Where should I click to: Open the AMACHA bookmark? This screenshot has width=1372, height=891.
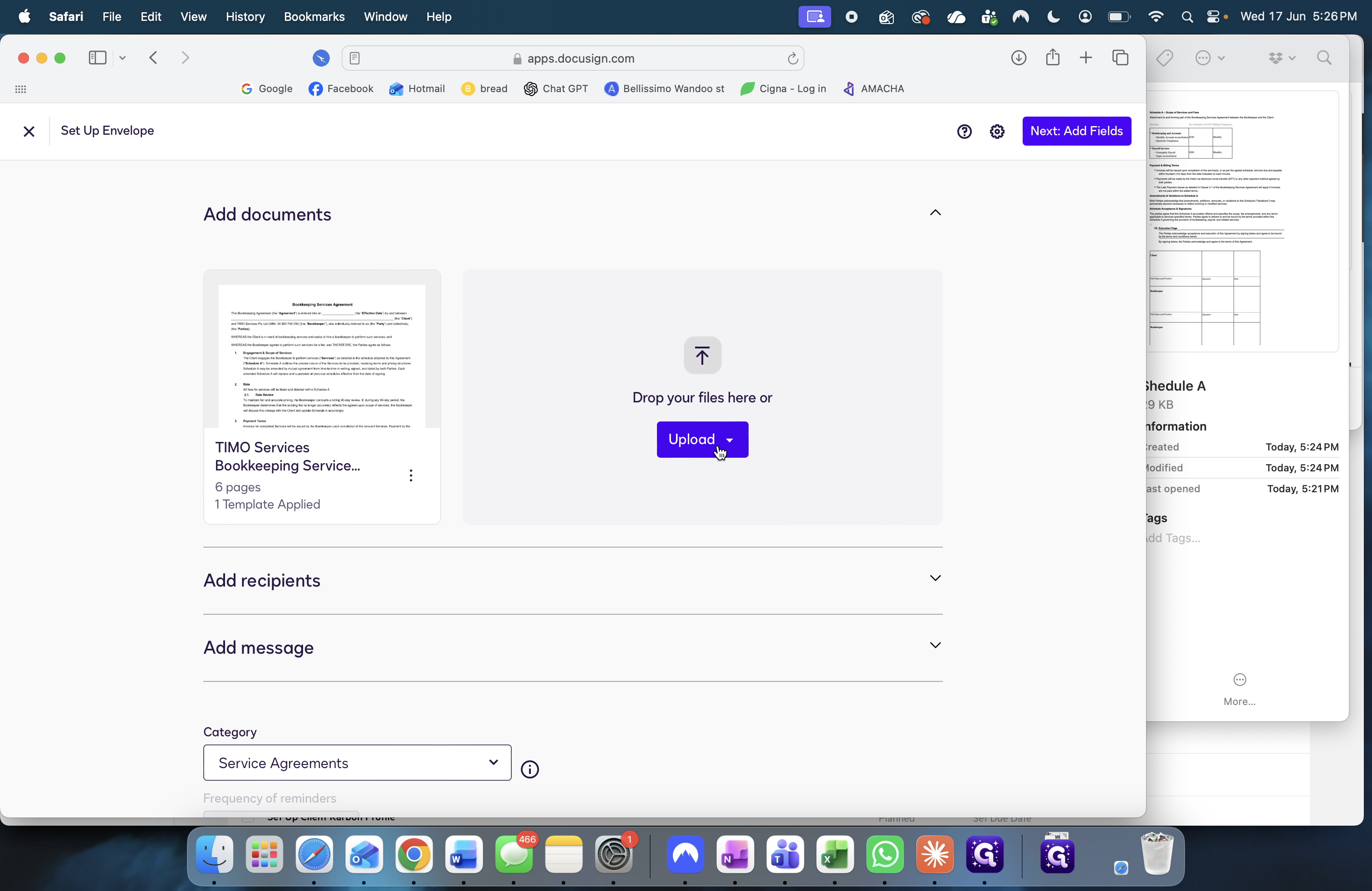[873, 89]
